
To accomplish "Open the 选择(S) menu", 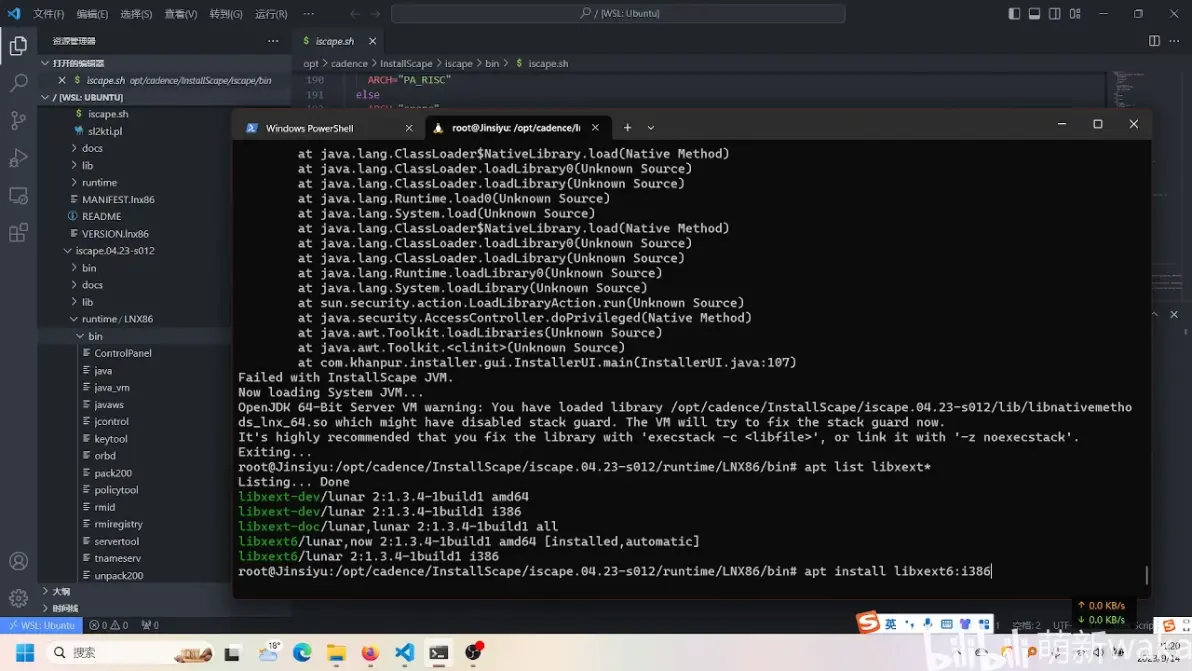I will pos(136,14).
